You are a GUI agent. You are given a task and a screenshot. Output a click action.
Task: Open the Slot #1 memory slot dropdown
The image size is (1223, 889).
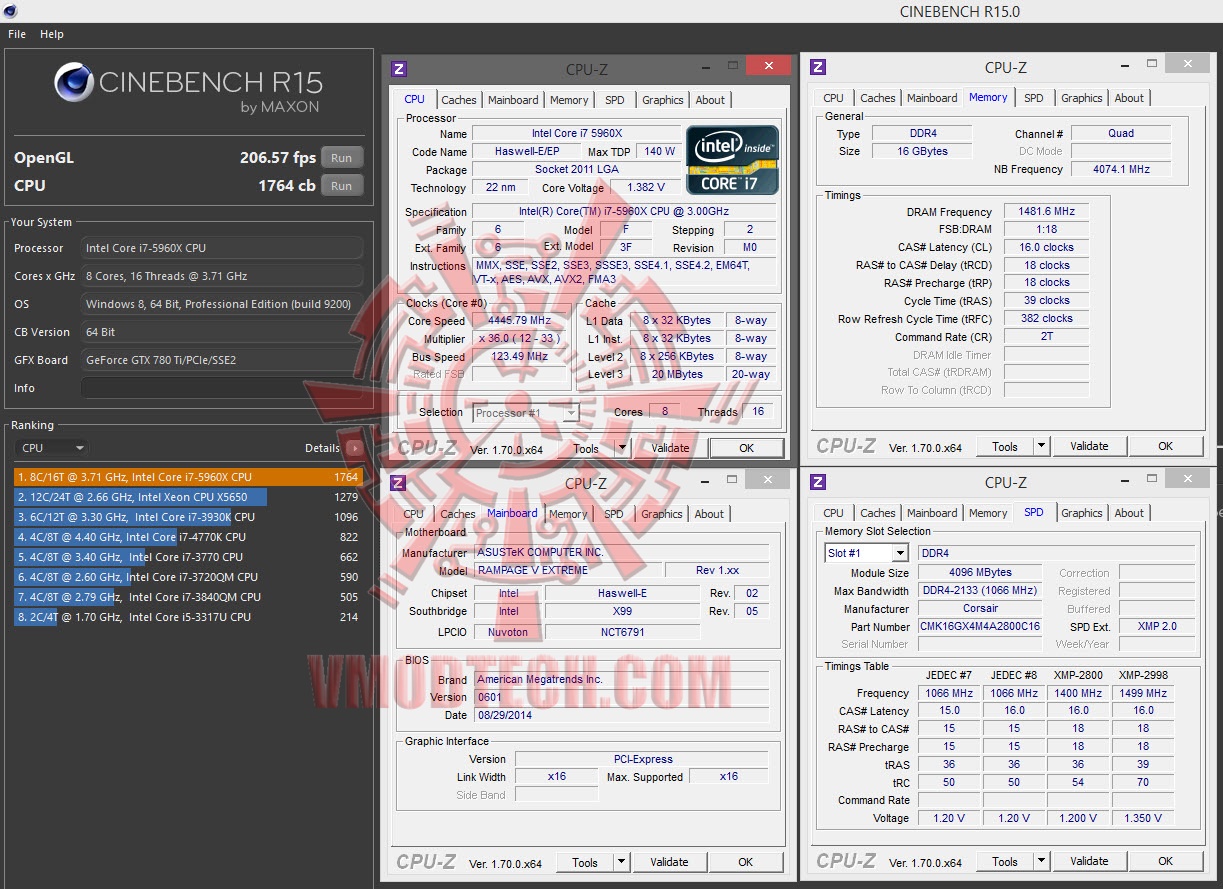(x=867, y=553)
